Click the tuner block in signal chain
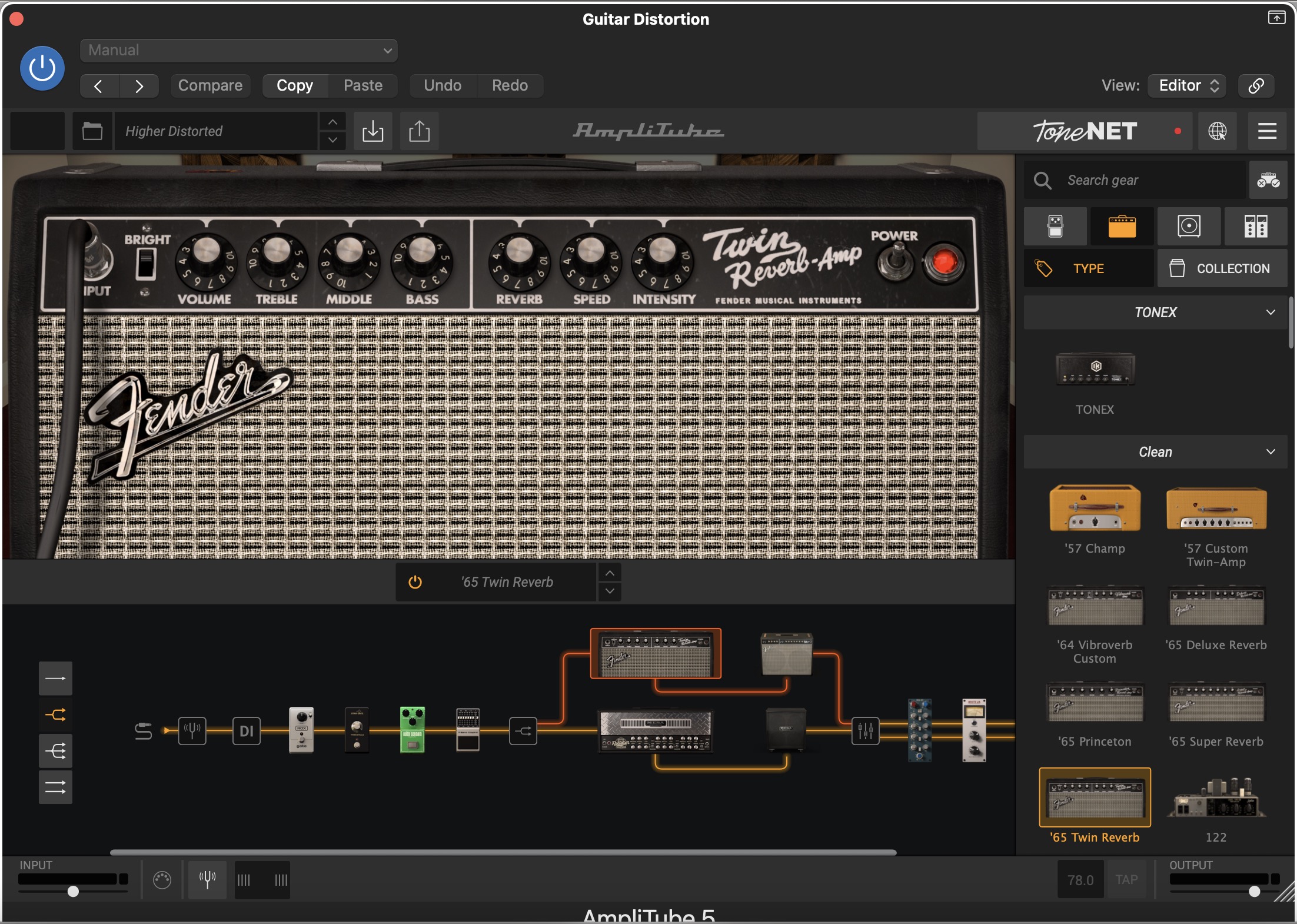1297x924 pixels. pyautogui.click(x=192, y=731)
